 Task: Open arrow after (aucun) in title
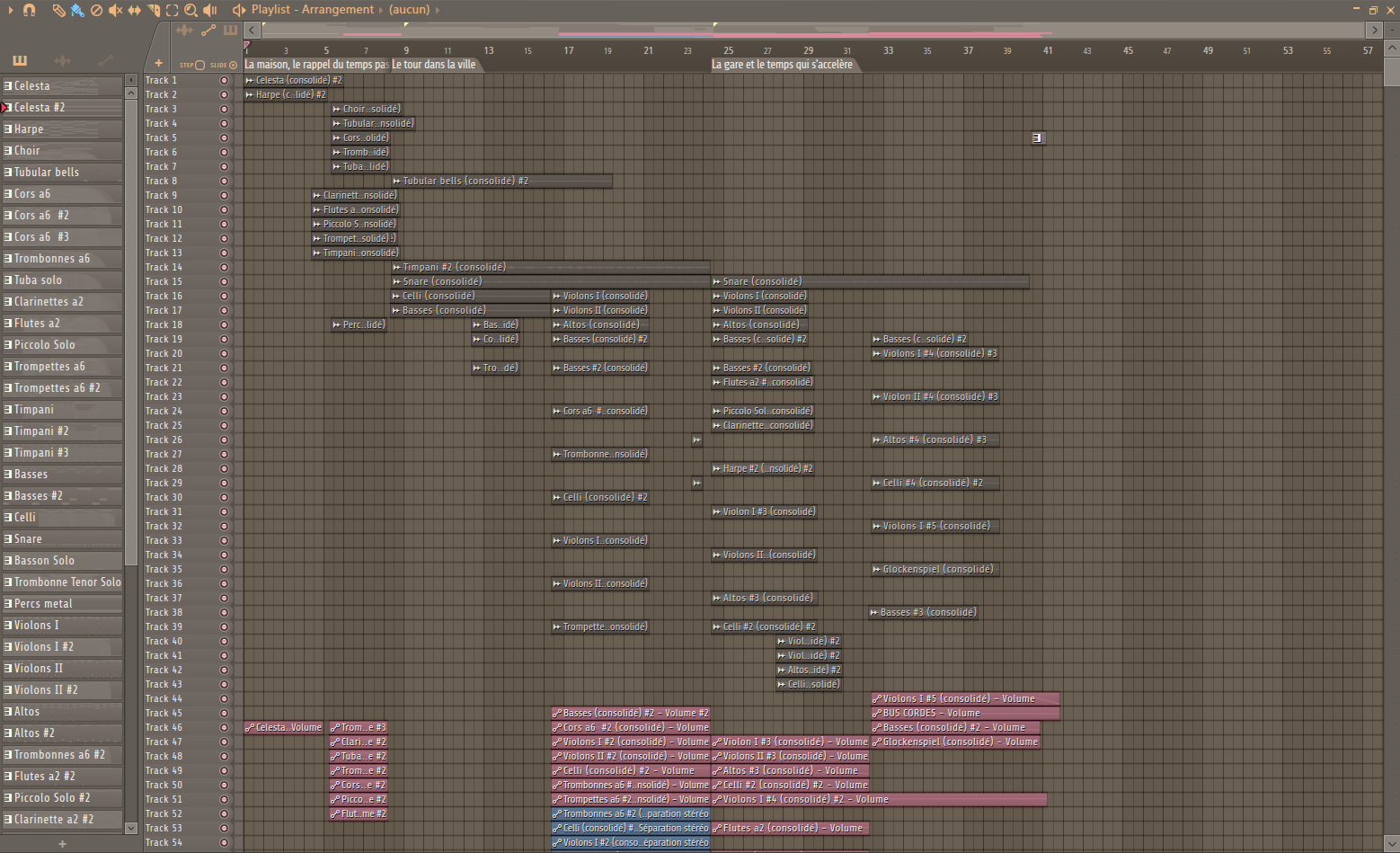pos(438,10)
